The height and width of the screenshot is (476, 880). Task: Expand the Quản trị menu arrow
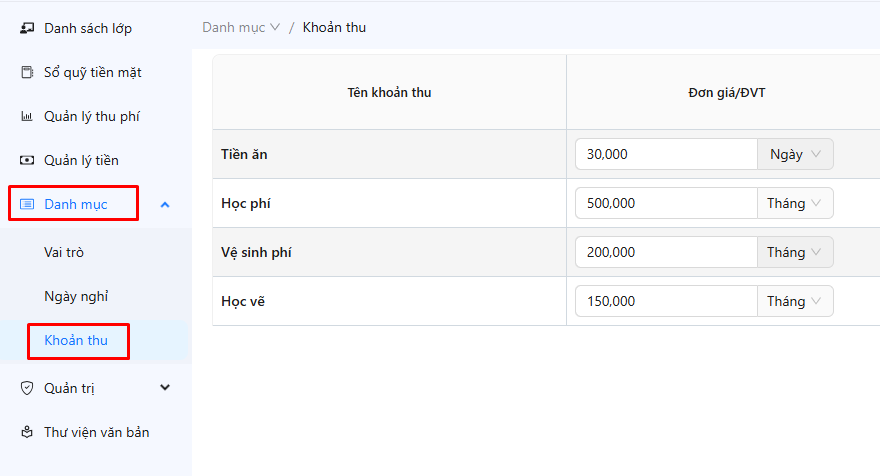coord(165,388)
